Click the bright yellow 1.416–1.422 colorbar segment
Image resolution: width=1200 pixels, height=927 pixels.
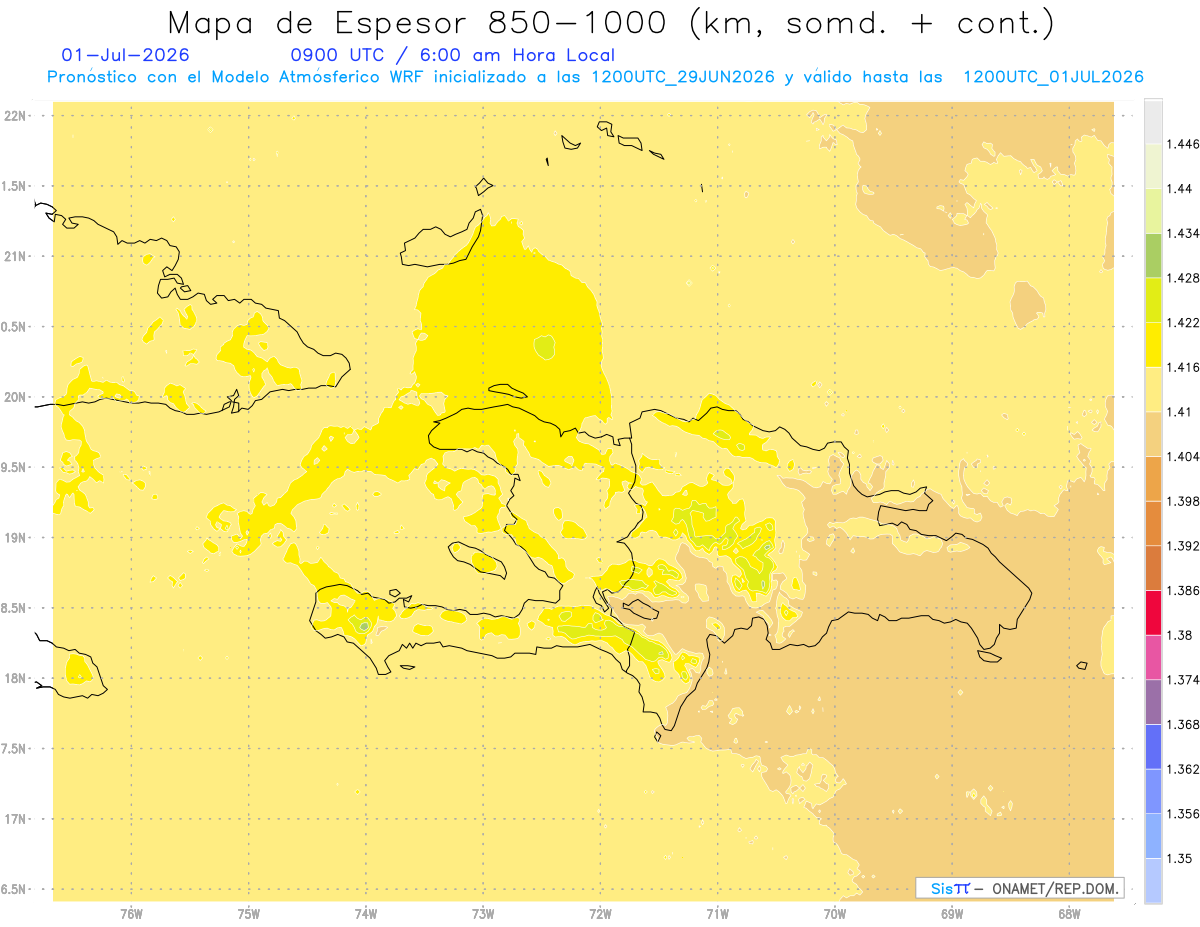(1153, 345)
